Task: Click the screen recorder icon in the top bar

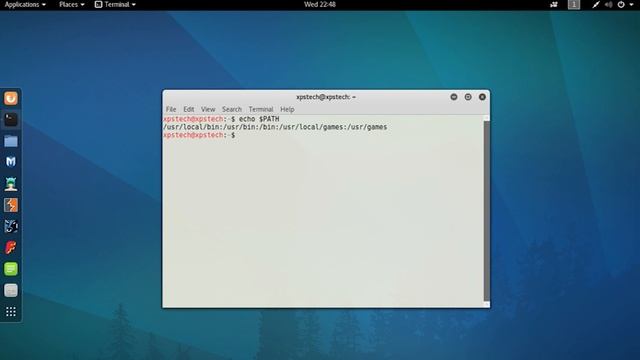Action: point(554,4)
